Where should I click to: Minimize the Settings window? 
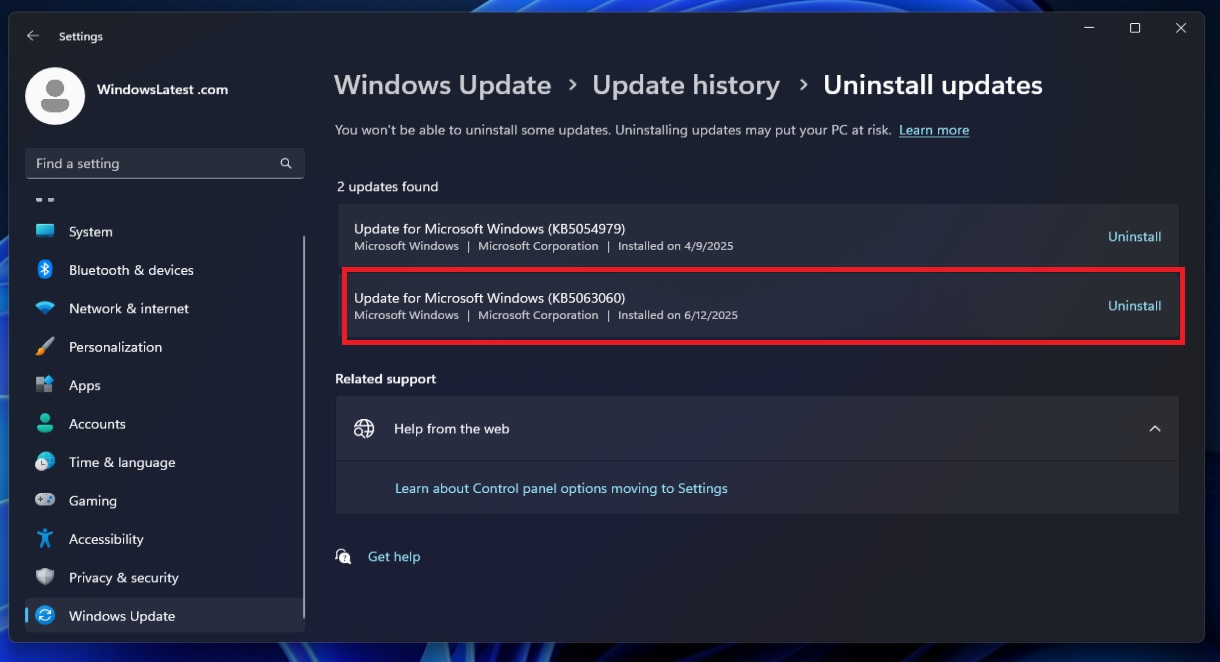point(1088,28)
